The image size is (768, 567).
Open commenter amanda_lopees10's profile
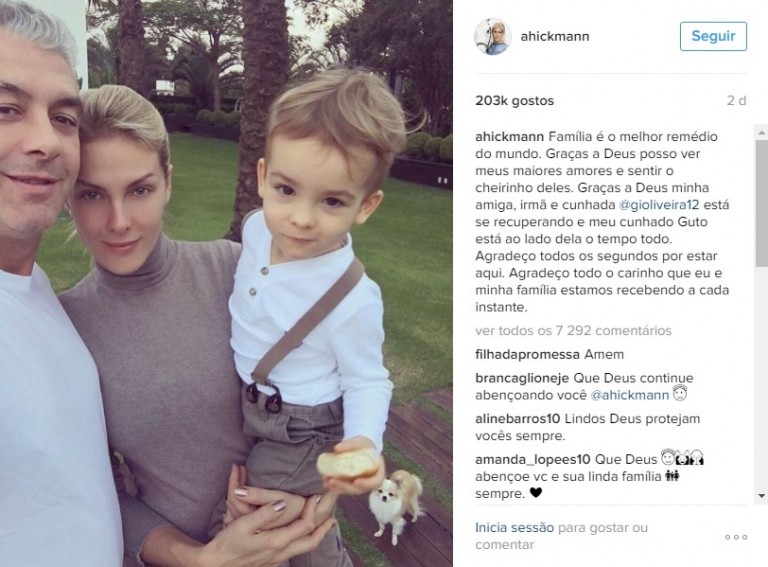point(533,459)
